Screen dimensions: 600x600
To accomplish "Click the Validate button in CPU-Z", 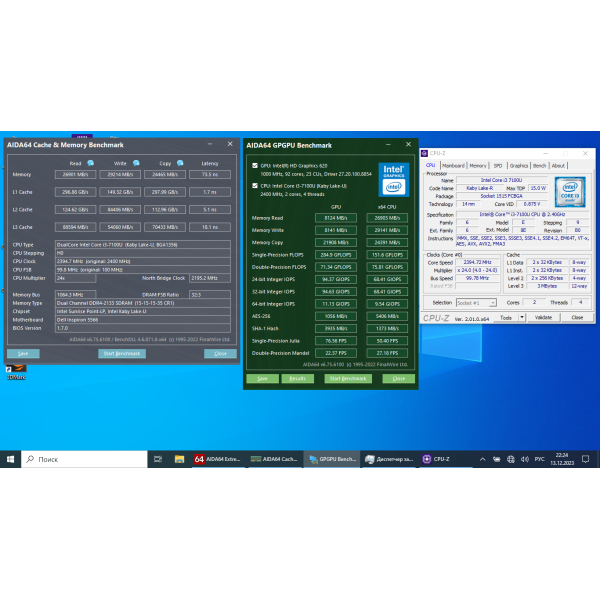I will click(x=543, y=318).
